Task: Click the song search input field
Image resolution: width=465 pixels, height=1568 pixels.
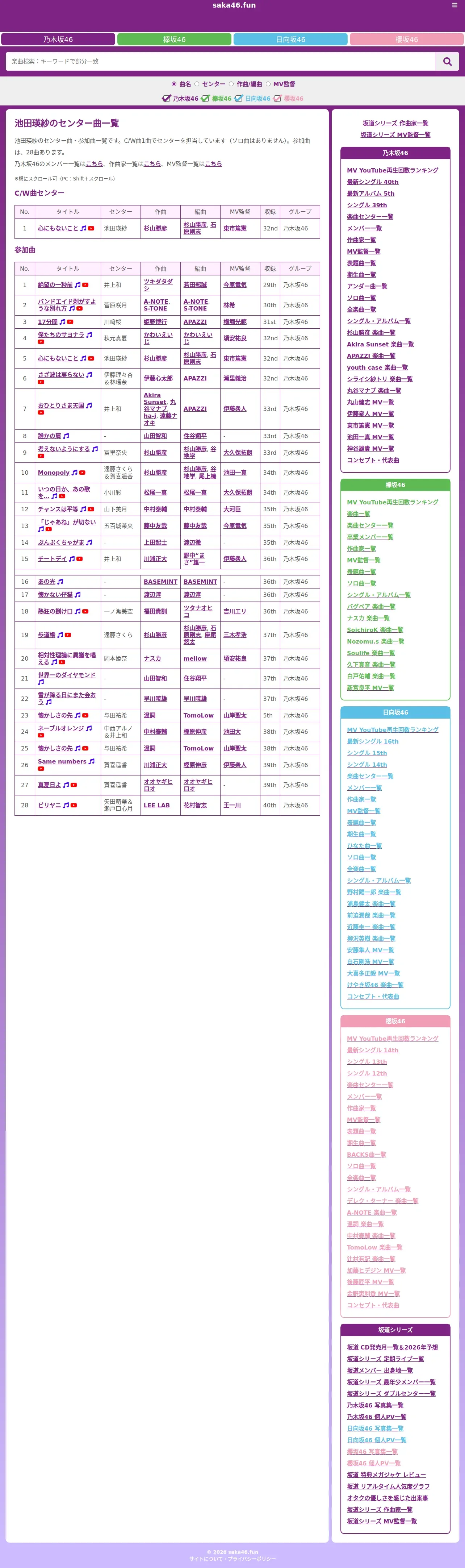Action: (220, 62)
